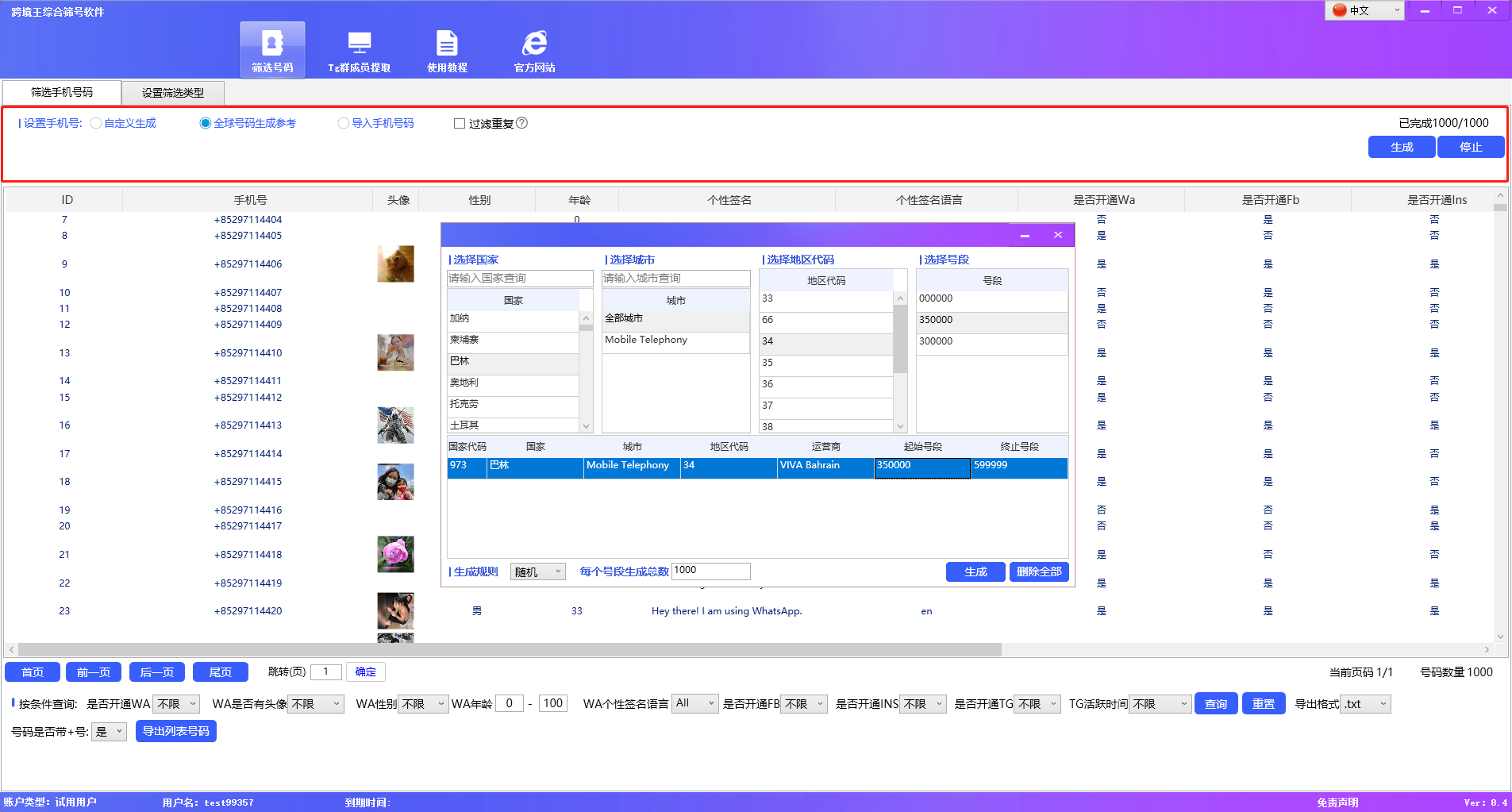1512x812 pixels.
Task: Switch to the 筛选手机号码 tab
Action: pyautogui.click(x=61, y=92)
